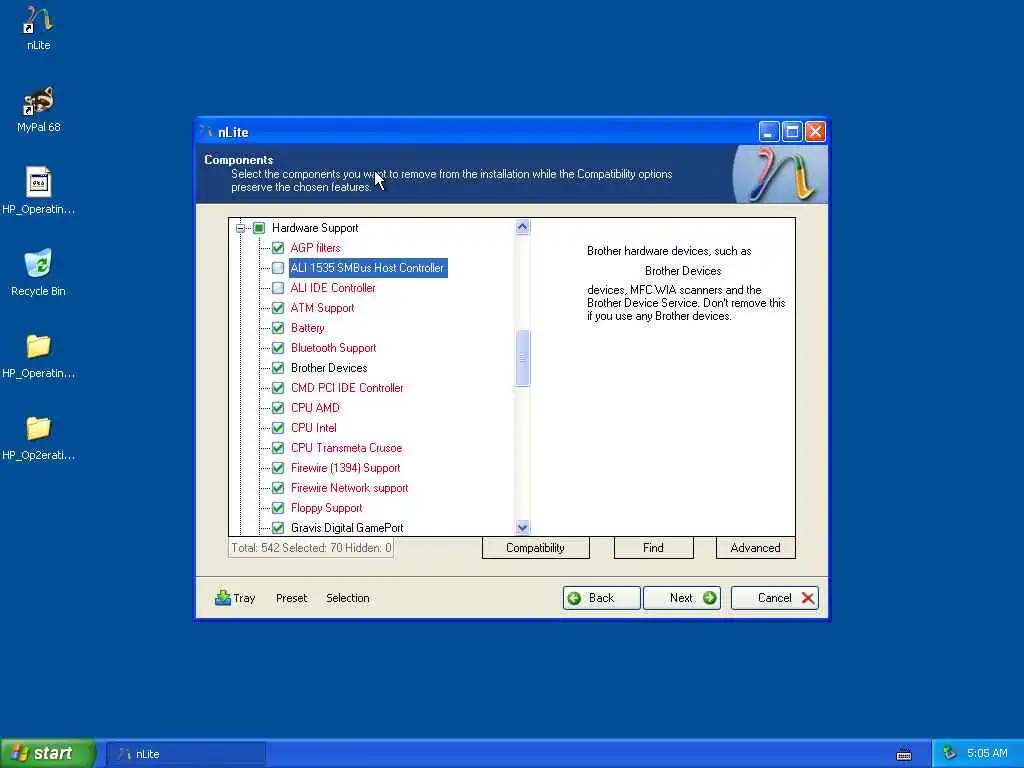Open the Selection menu
This screenshot has width=1024, height=768.
347,598
